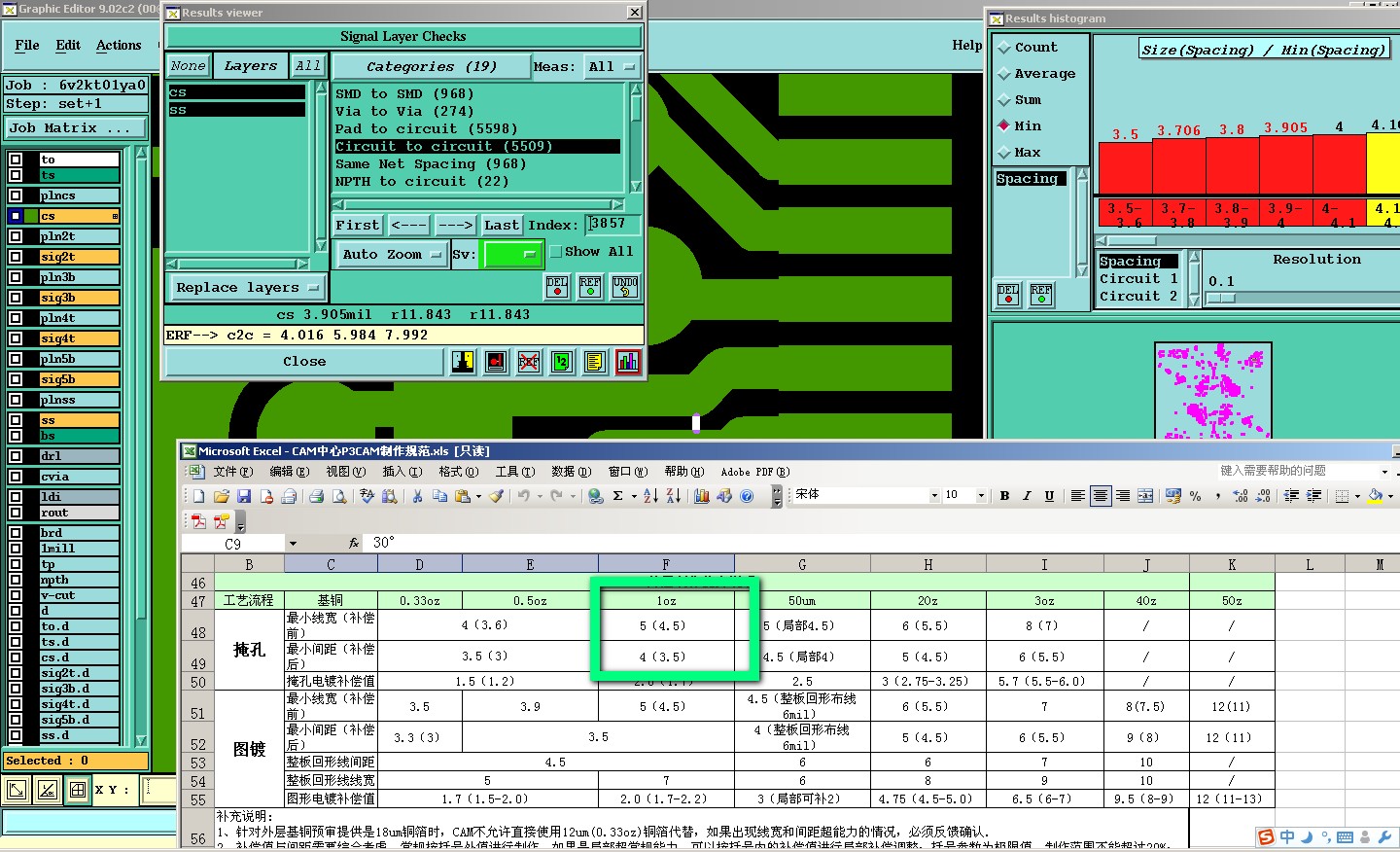The image size is (1400, 852).
Task: Click Excel Center align icon
Action: coord(1101,496)
